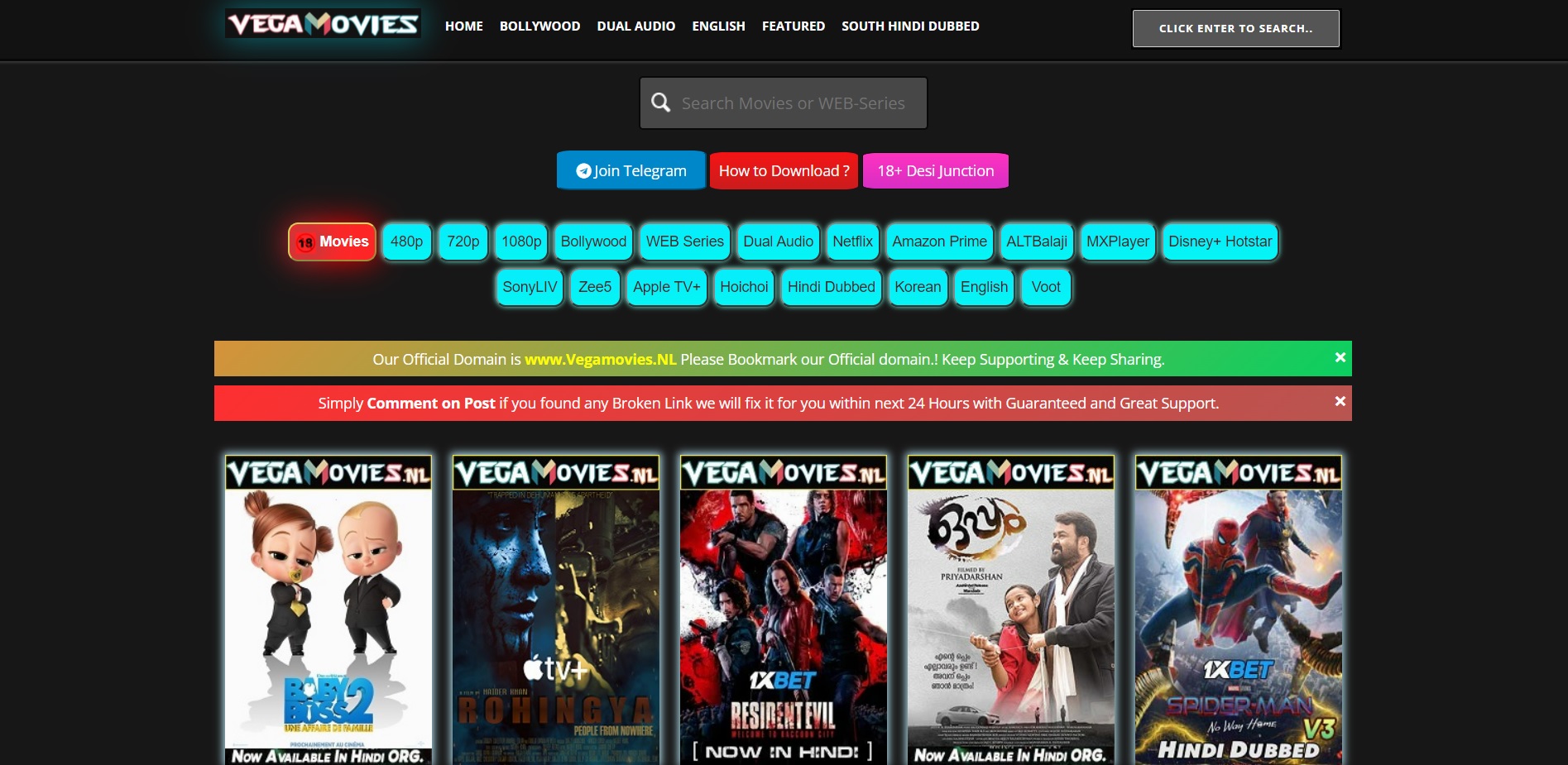The width and height of the screenshot is (1568, 765).
Task: Select the Voot category tag
Action: coord(1046,287)
